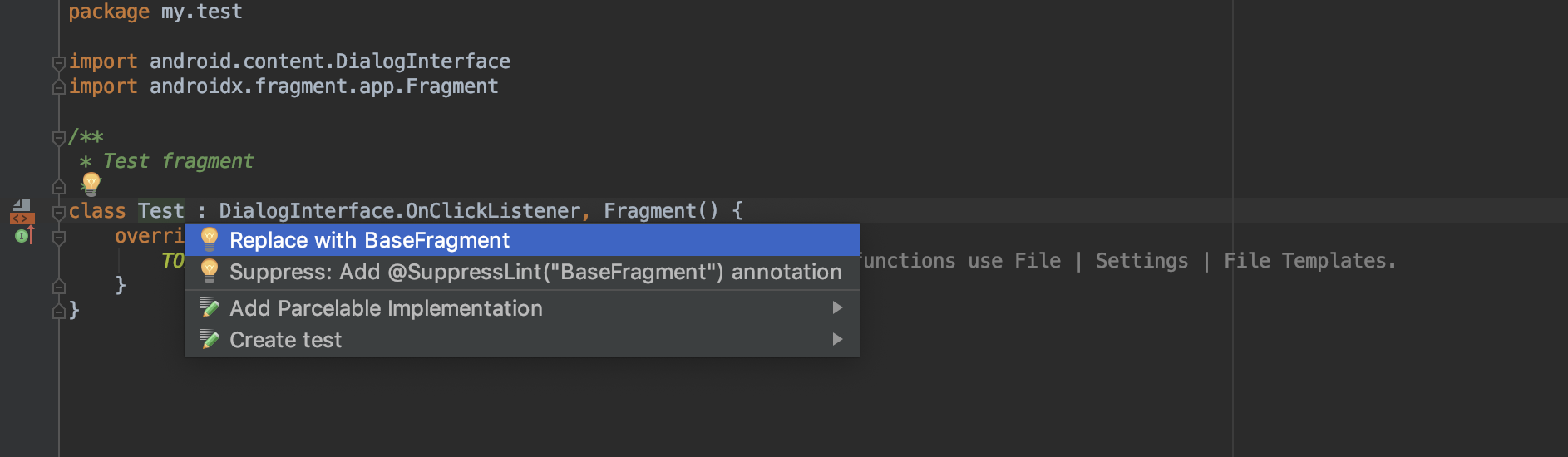
Task: Collapse the override function fold marker
Action: 58,238
